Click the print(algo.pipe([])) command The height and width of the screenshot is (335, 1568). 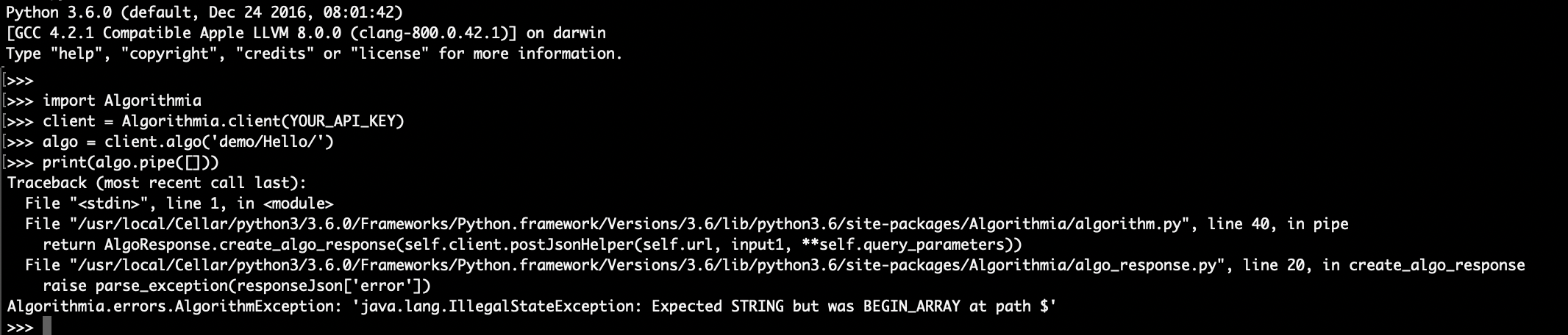[x=130, y=162]
